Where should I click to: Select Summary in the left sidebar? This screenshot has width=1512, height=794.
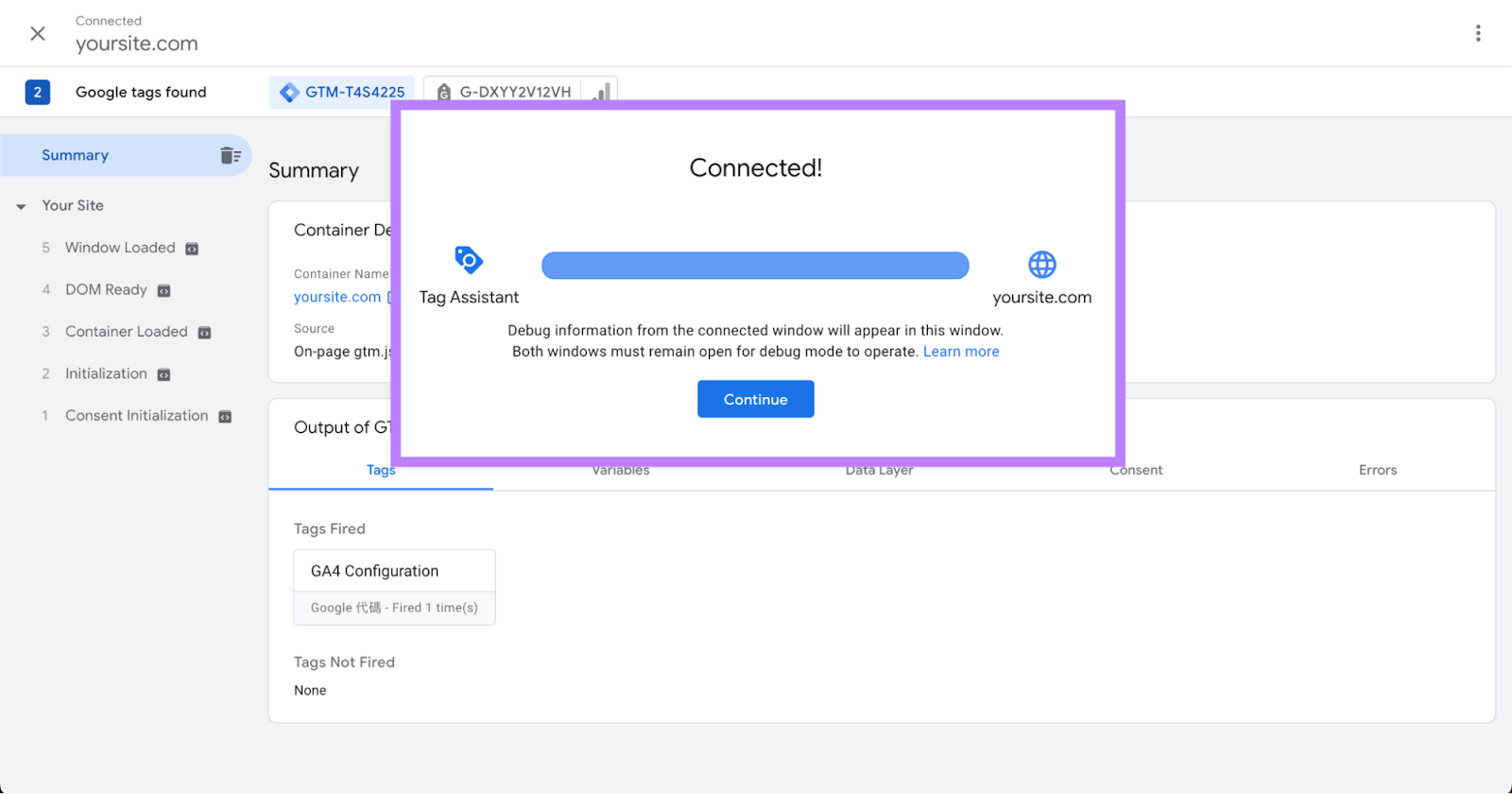[x=76, y=156]
